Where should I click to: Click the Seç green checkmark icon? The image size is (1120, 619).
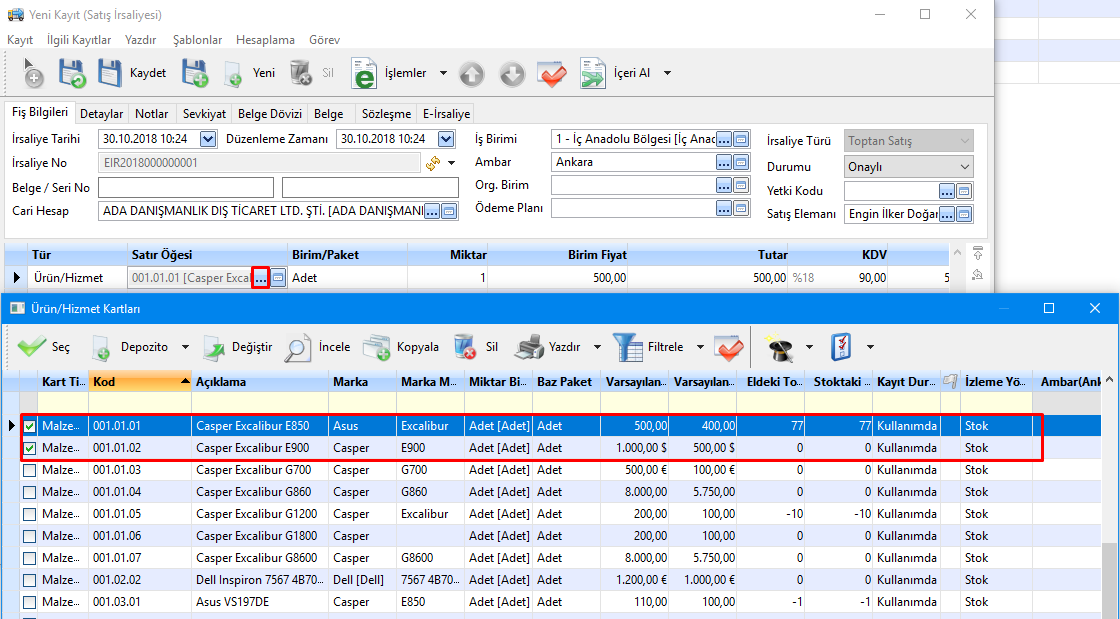[x=33, y=347]
